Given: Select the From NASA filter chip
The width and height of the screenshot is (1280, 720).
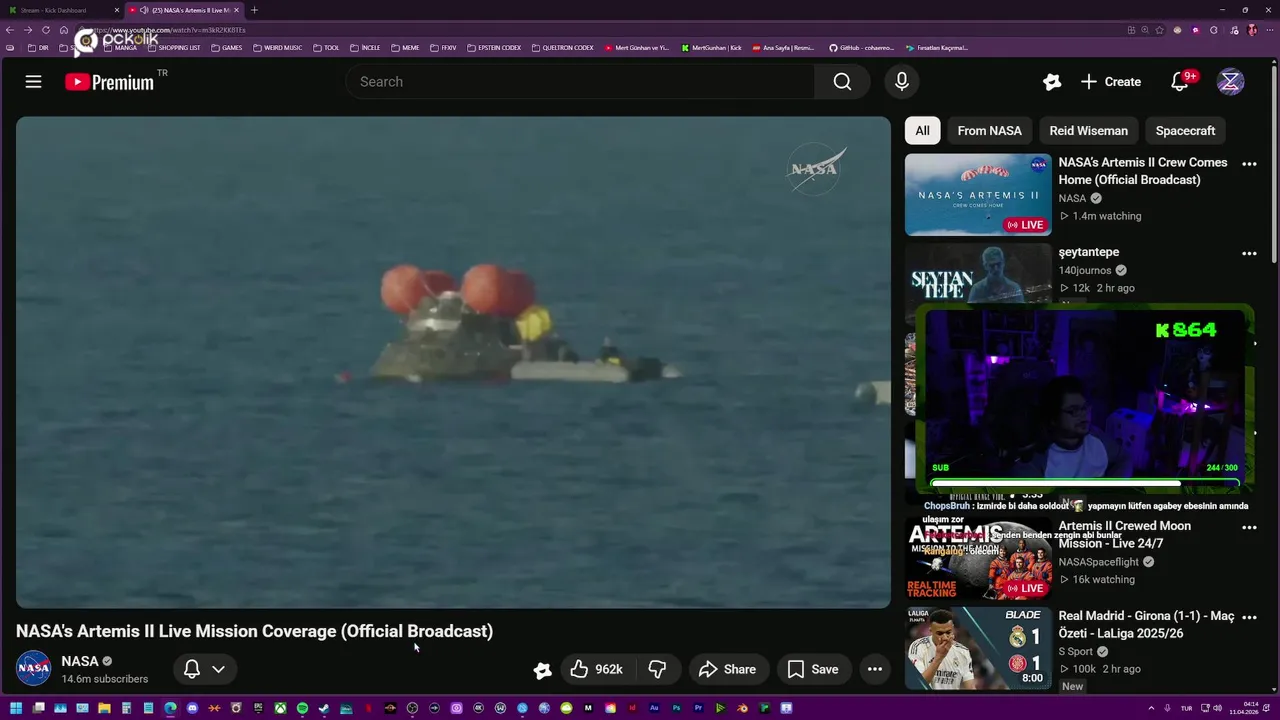Looking at the screenshot, I should (989, 130).
